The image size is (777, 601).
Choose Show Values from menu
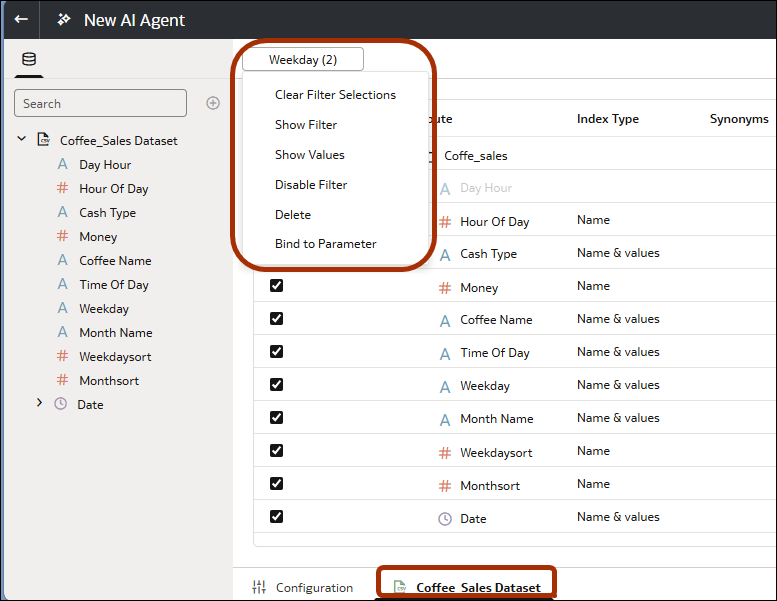[x=310, y=155]
